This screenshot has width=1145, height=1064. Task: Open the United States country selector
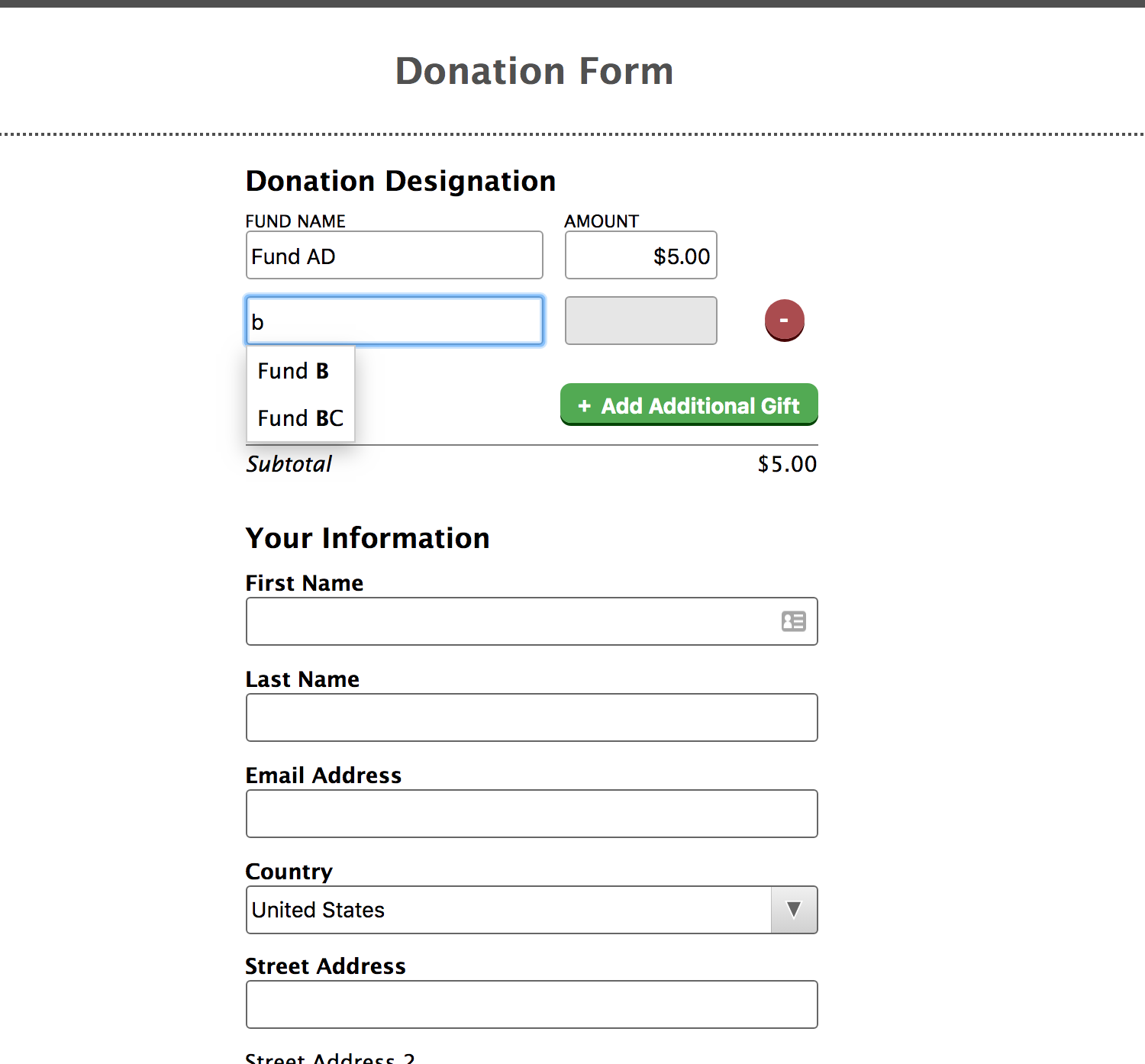pos(532,910)
